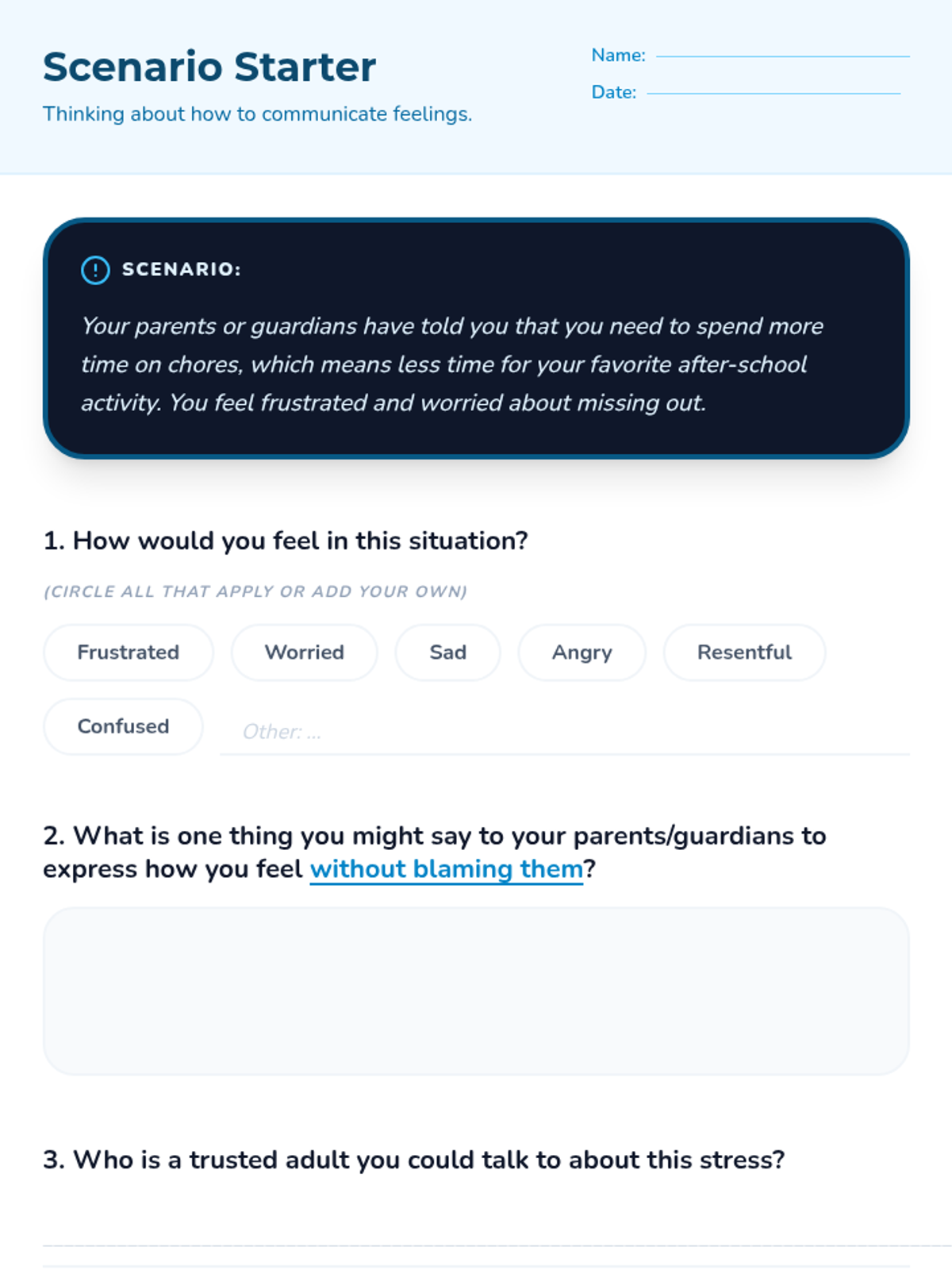
Task: Click the question 1 heading
Action: [x=286, y=541]
